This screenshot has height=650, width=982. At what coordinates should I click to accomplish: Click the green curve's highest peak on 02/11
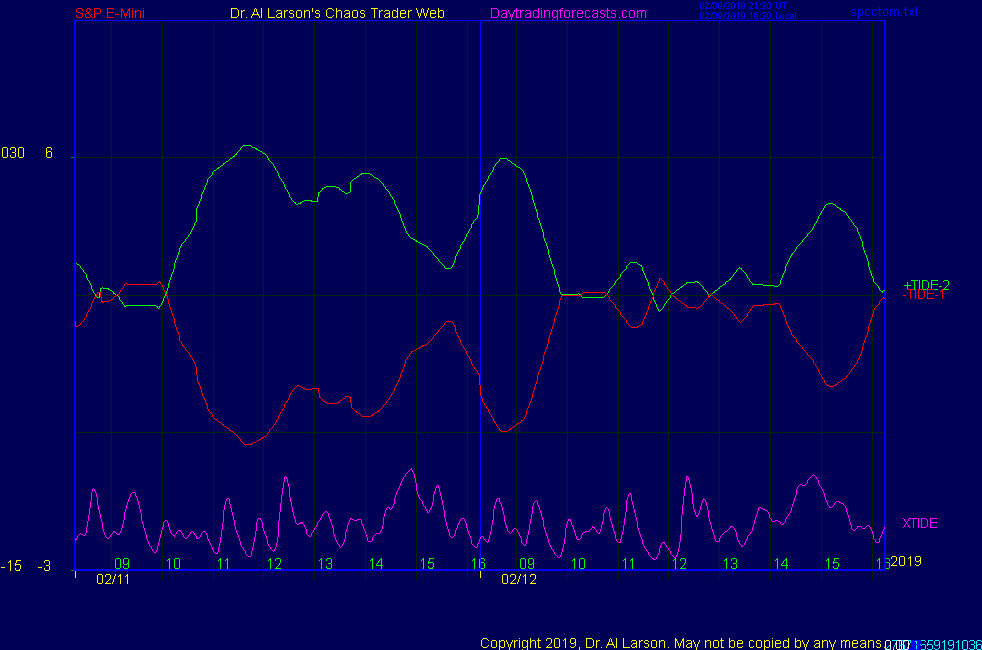point(247,146)
